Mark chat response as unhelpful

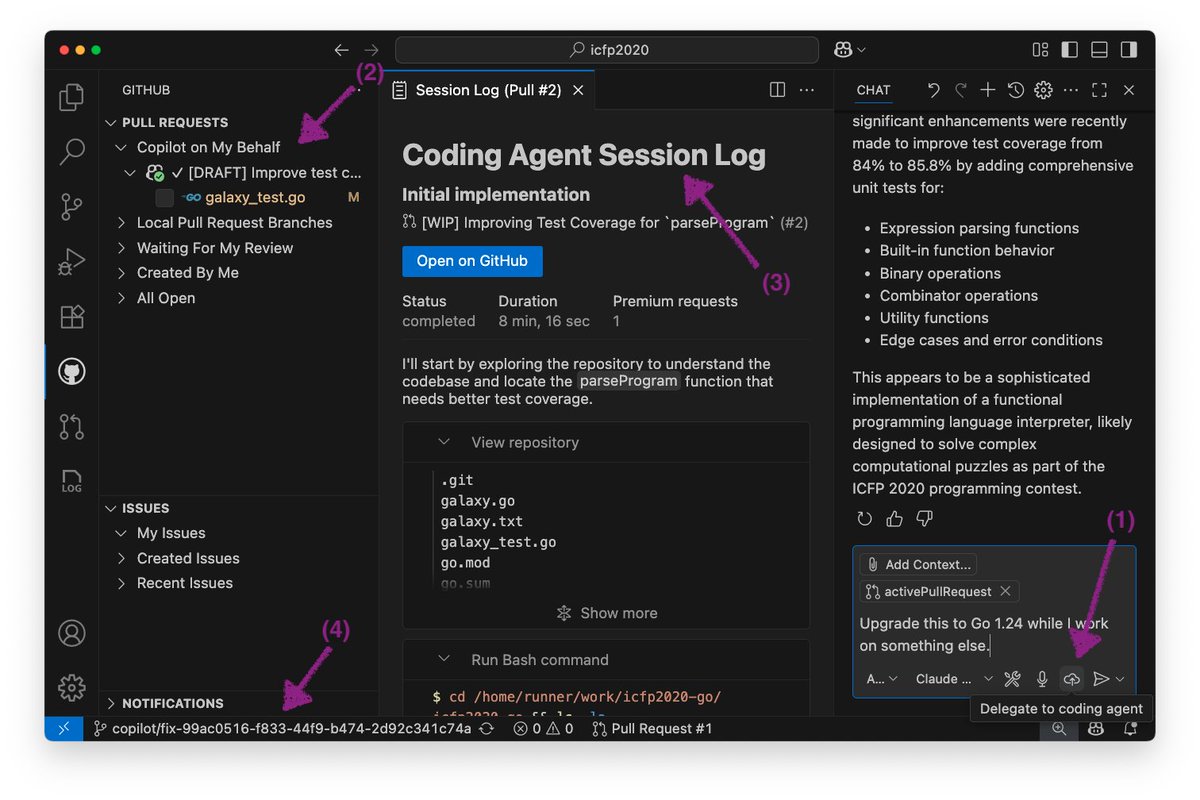coord(925,518)
